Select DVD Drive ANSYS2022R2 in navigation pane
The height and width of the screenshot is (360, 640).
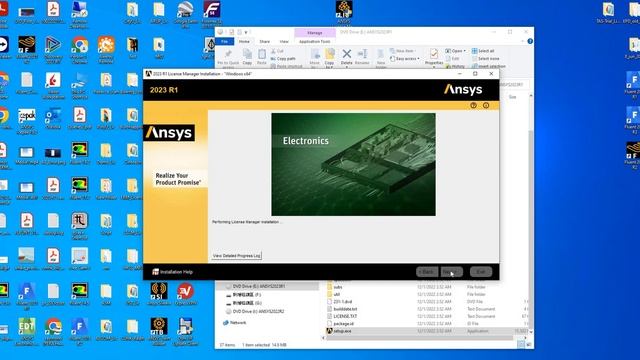click(x=255, y=311)
